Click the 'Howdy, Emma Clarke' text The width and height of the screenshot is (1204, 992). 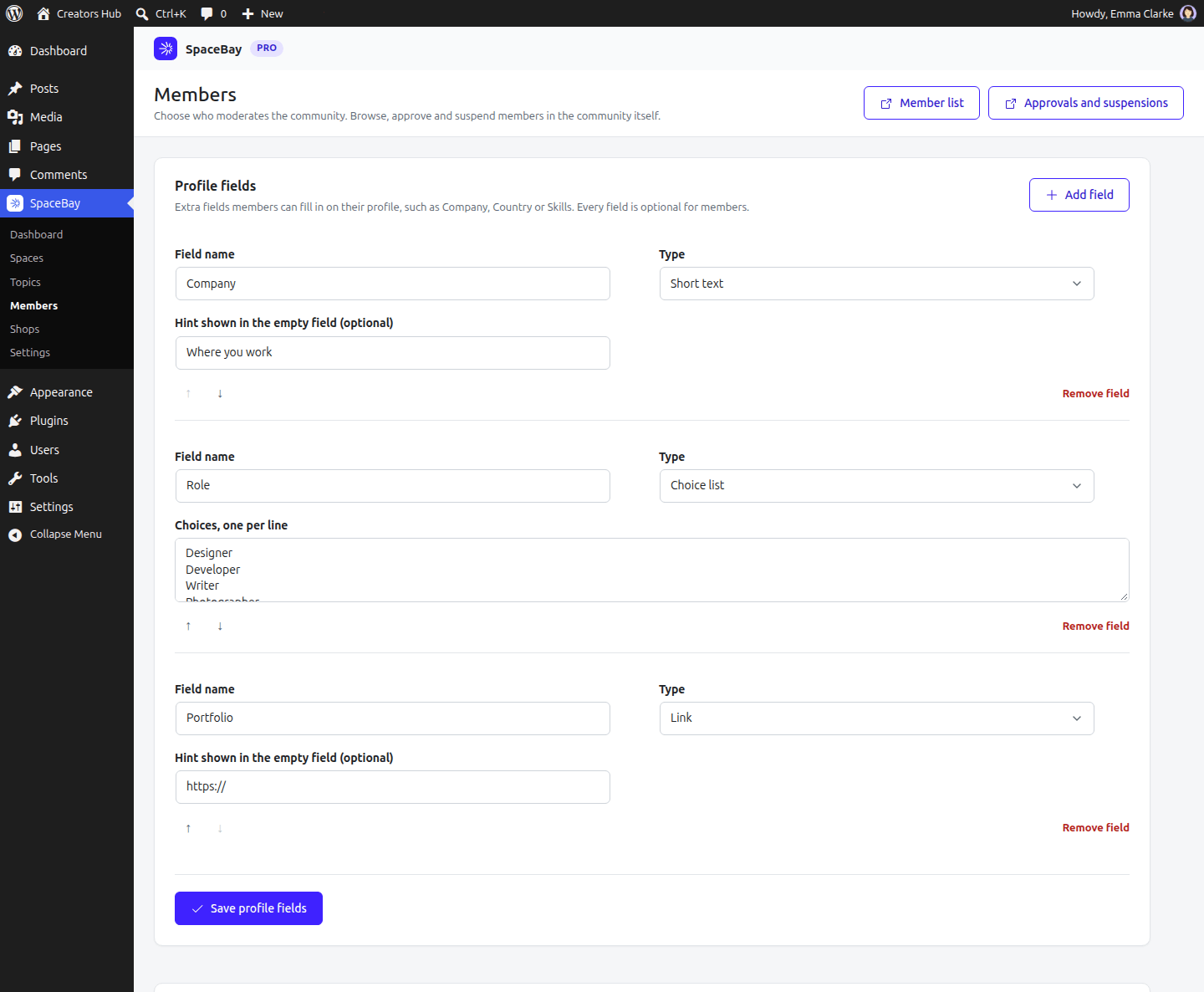point(1122,13)
